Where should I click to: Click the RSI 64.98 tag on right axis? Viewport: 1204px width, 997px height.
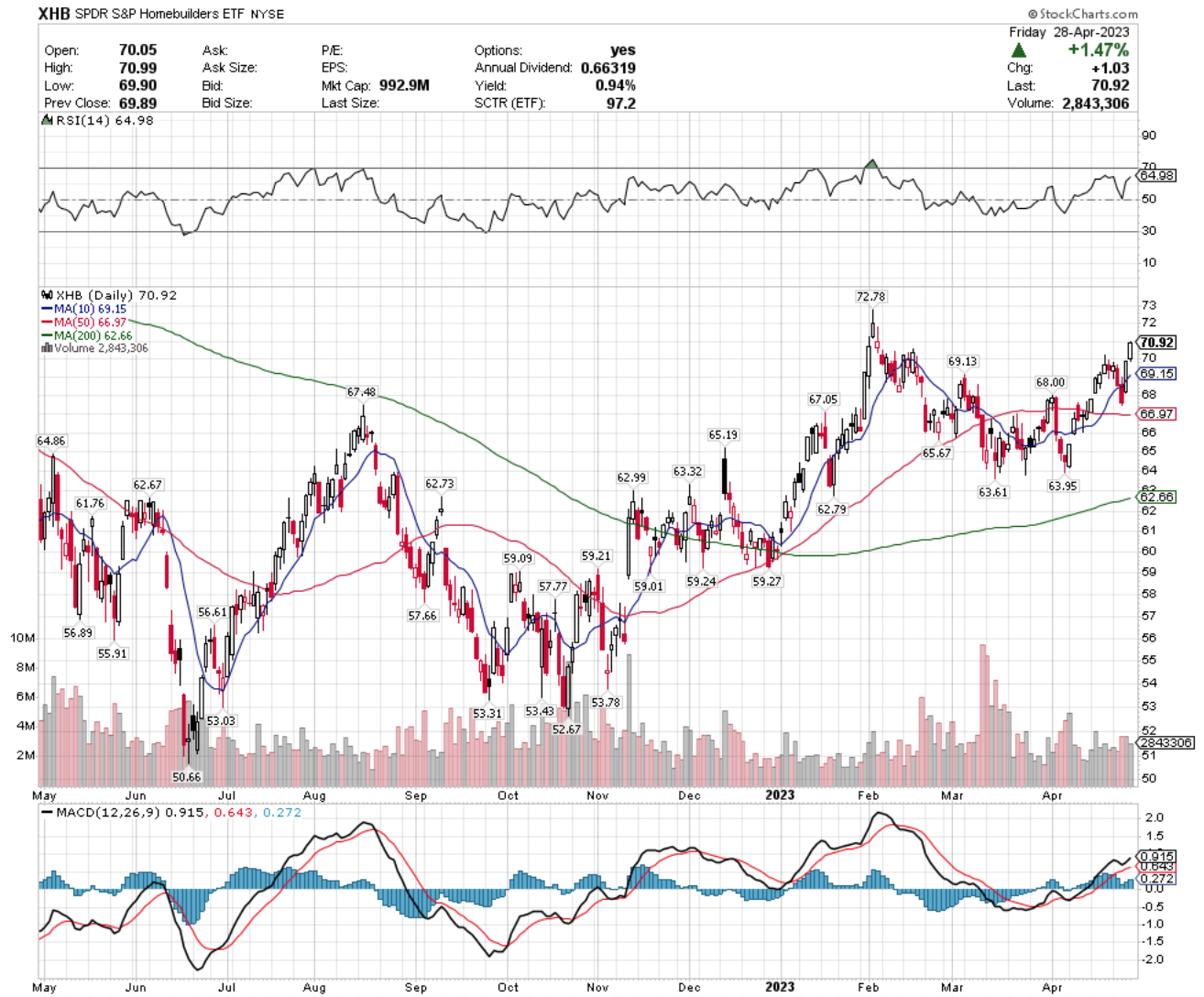click(1156, 175)
